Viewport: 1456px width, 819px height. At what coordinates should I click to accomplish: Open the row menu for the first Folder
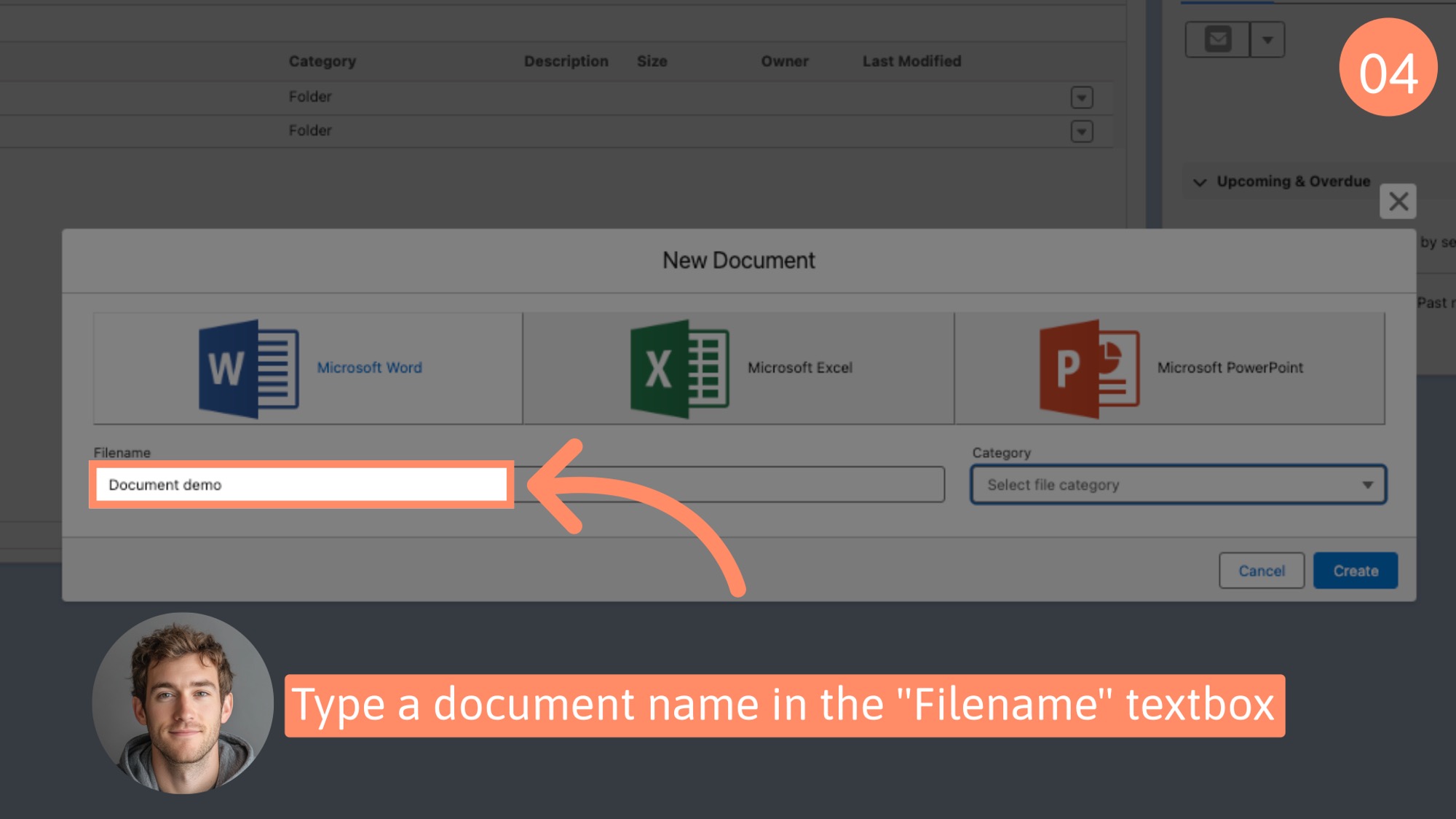[1082, 98]
